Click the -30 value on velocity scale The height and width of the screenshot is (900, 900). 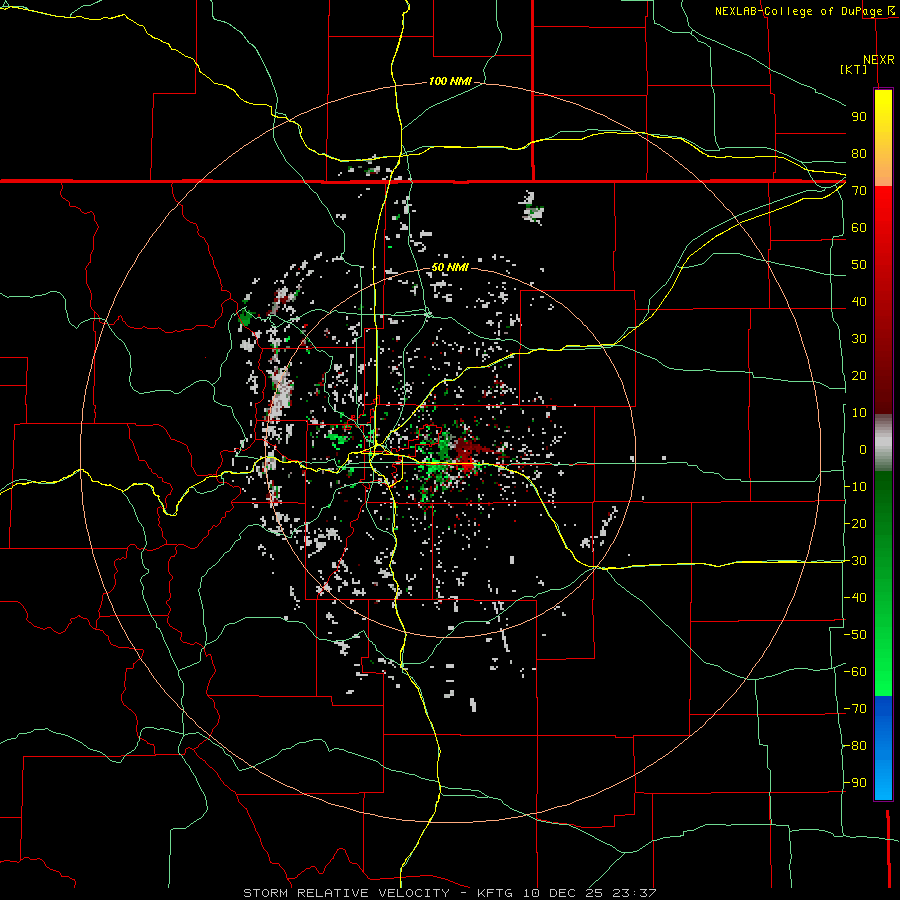pyautogui.click(x=855, y=561)
